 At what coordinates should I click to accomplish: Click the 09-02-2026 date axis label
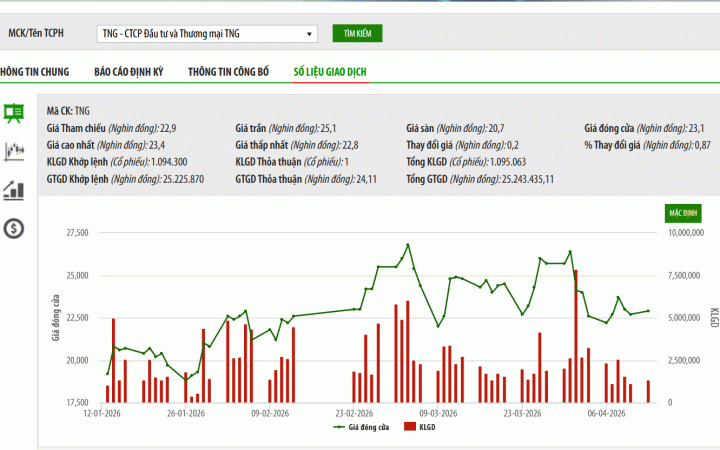tap(270, 413)
